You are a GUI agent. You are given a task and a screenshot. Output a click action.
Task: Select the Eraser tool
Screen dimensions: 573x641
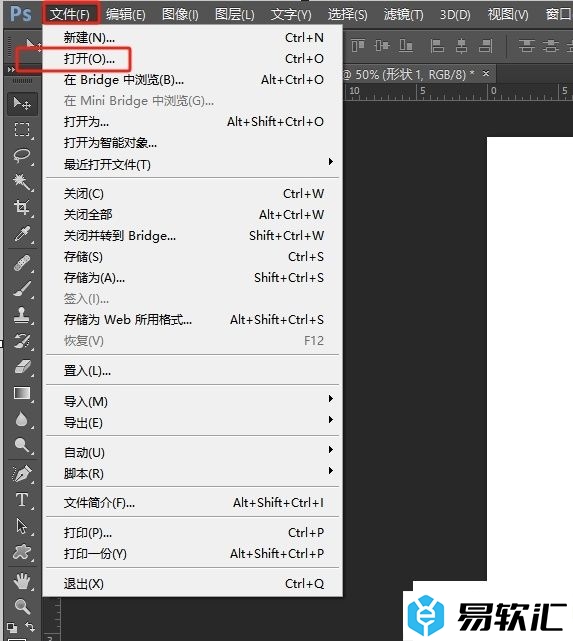click(22, 367)
